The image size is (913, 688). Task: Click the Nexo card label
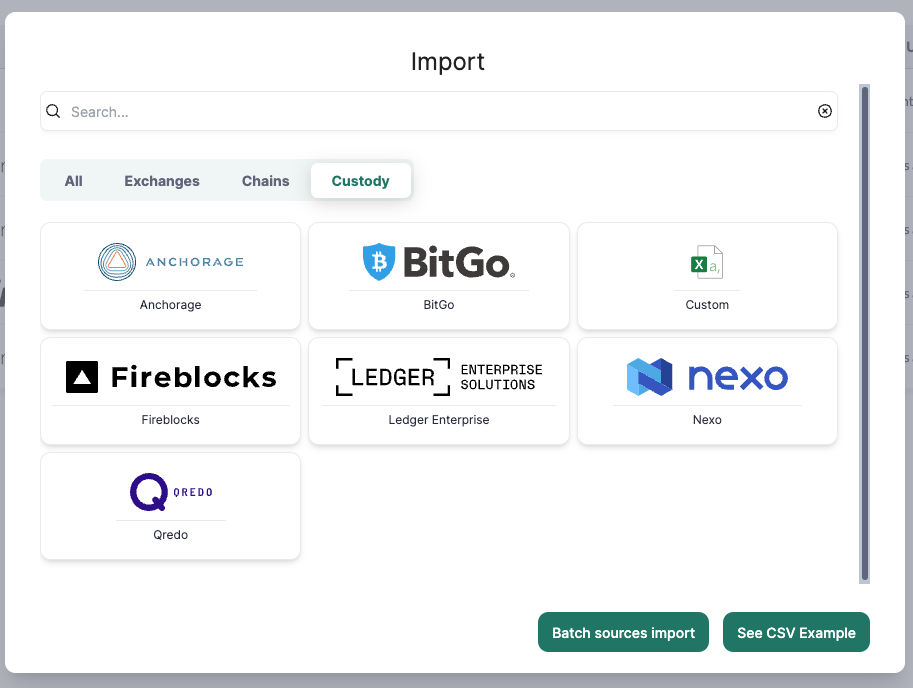pos(707,420)
